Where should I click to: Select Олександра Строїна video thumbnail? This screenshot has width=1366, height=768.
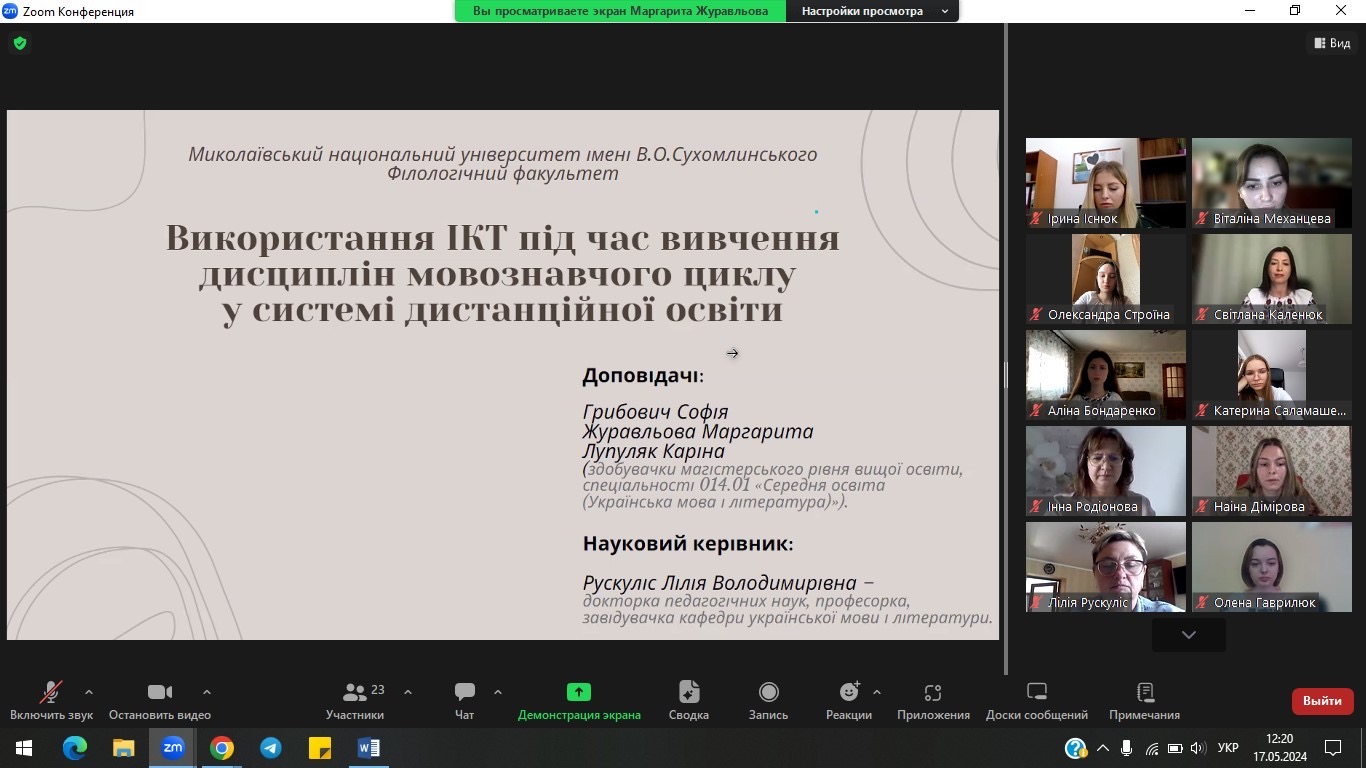(1106, 279)
